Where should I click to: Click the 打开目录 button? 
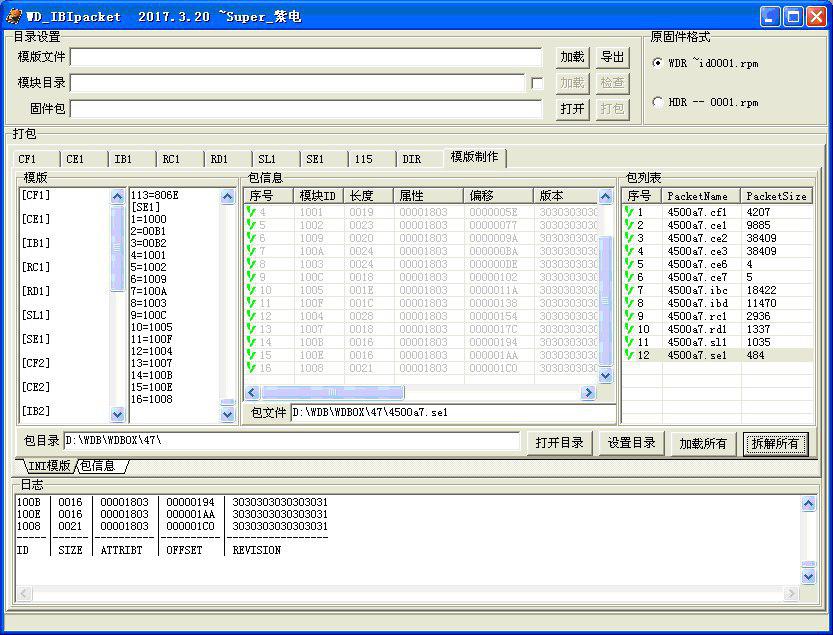pyautogui.click(x=559, y=443)
